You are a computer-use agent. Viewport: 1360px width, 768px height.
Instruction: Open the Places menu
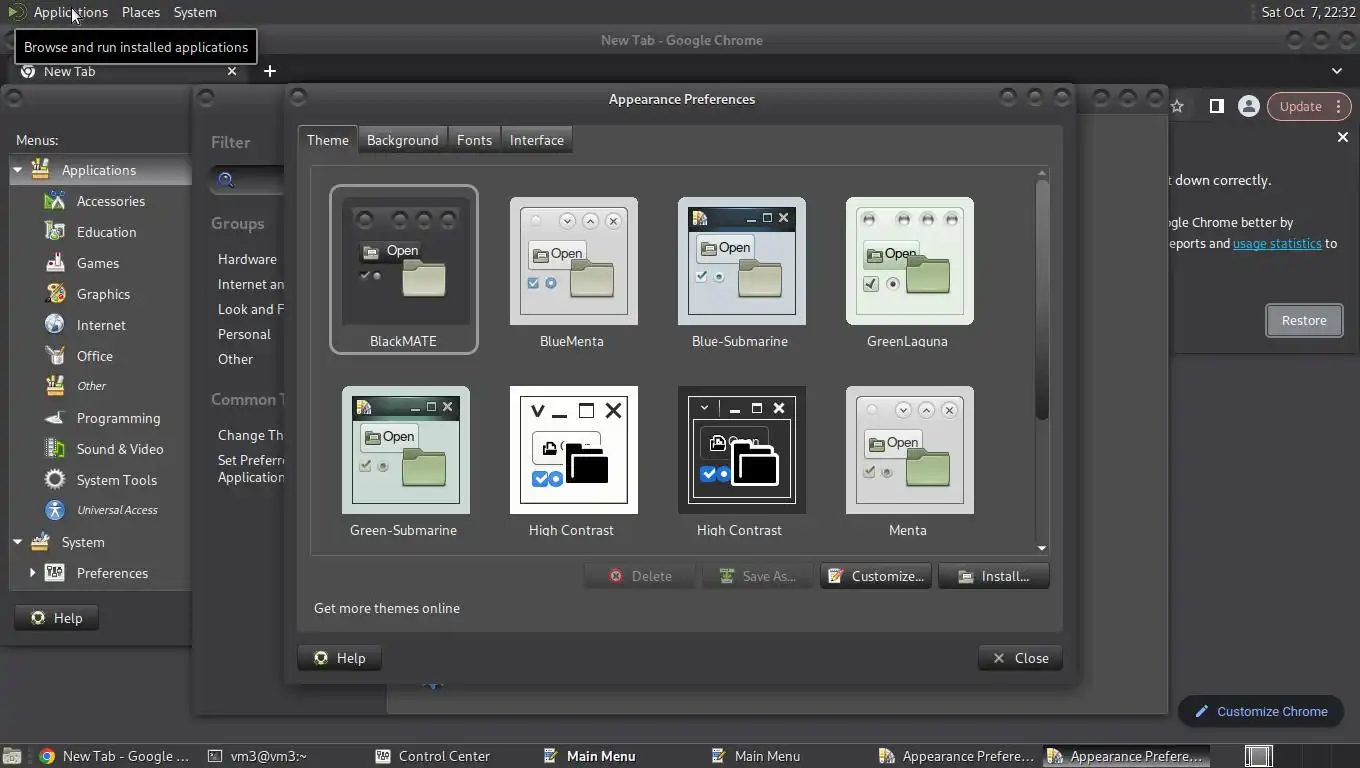140,12
